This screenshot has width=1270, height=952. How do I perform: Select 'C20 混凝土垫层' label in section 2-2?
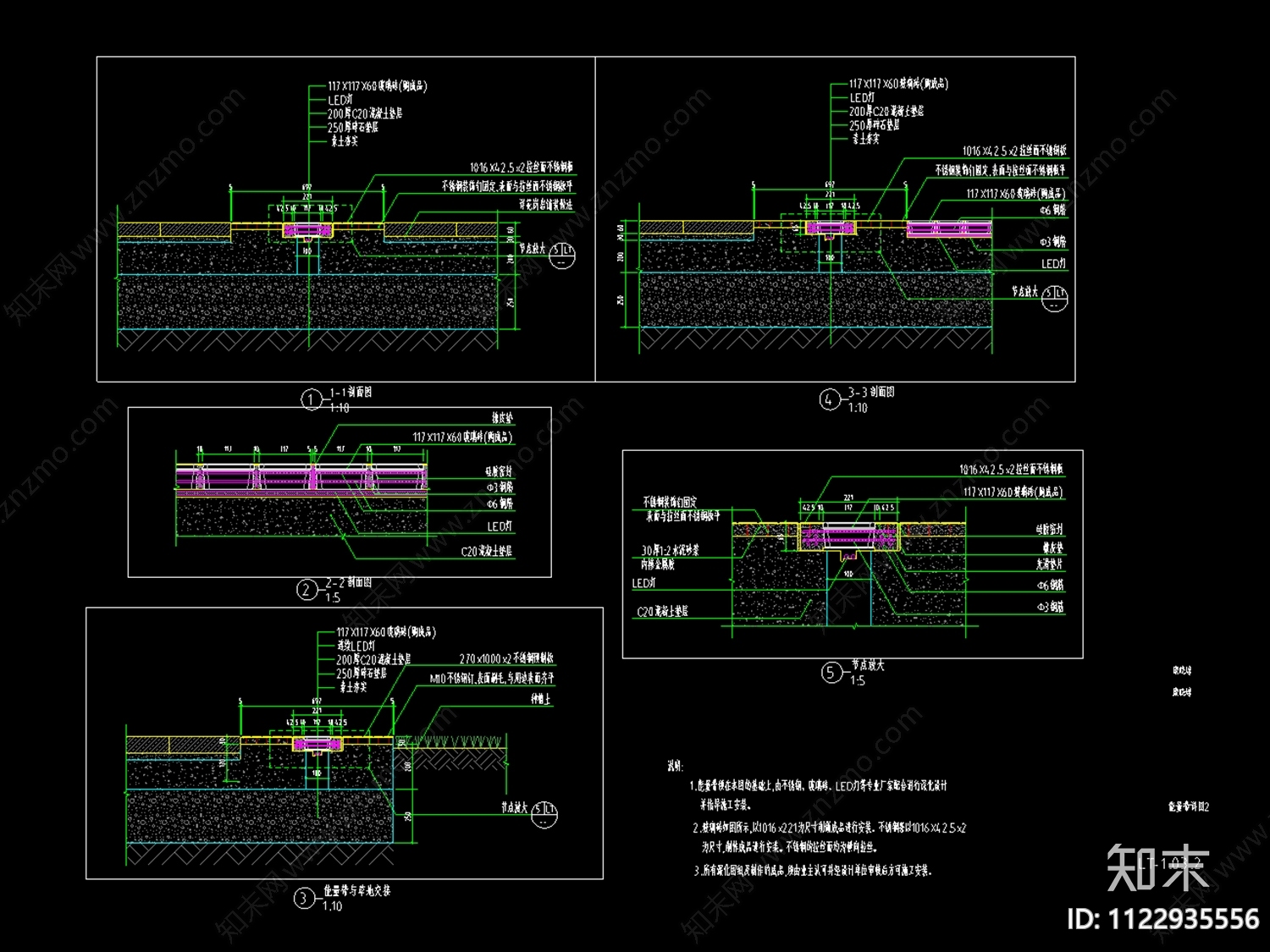487,552
